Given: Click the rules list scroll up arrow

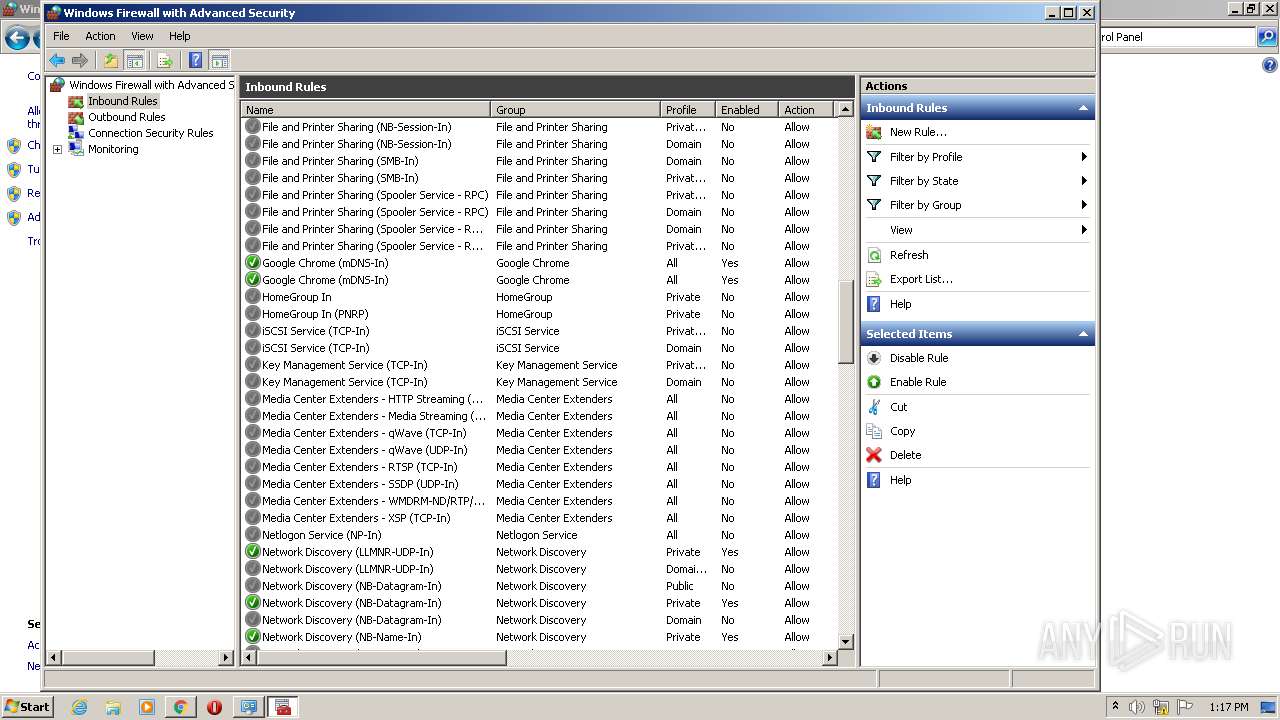Looking at the screenshot, I should pos(845,110).
